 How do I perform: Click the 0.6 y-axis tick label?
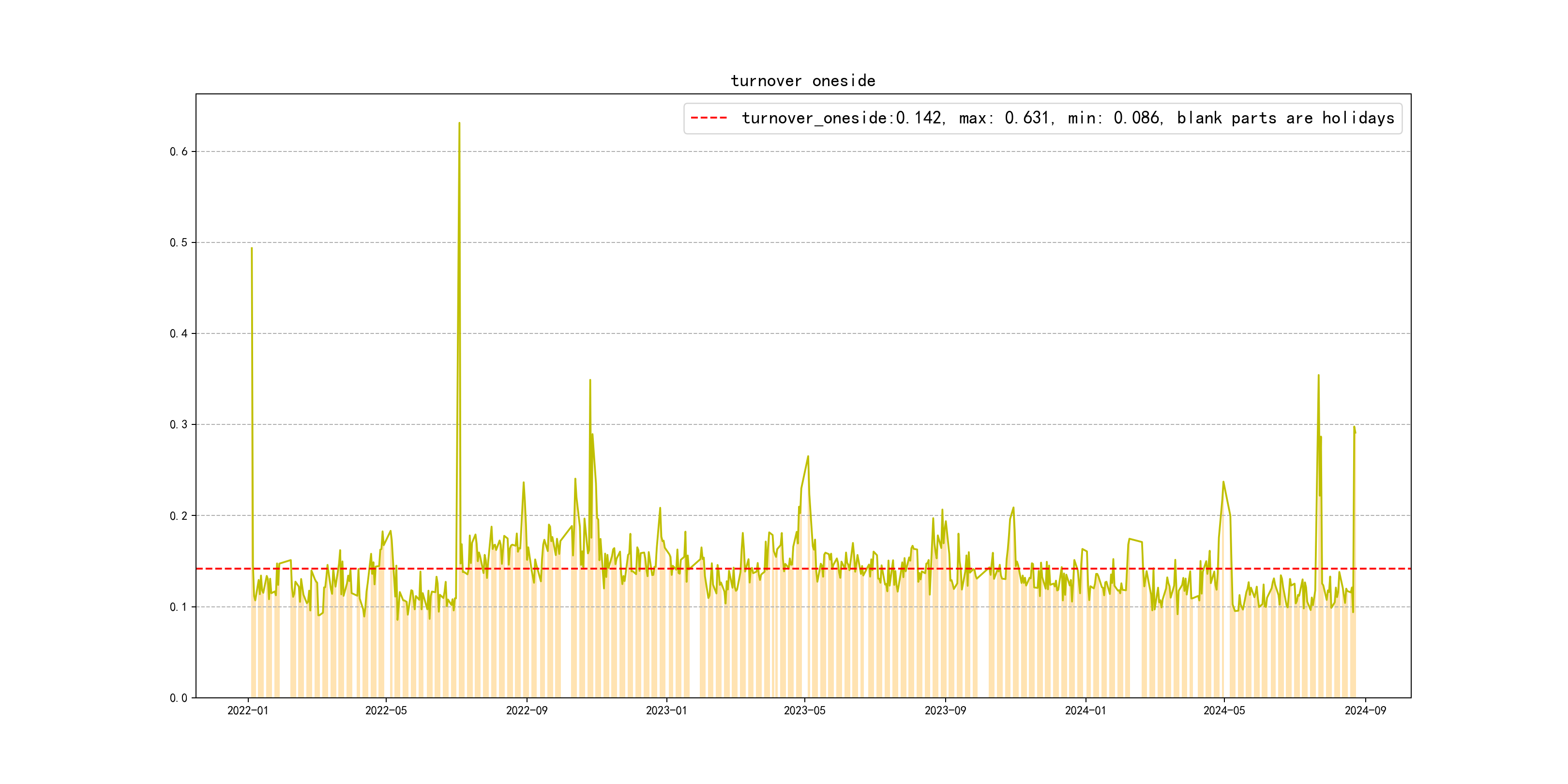(x=179, y=151)
